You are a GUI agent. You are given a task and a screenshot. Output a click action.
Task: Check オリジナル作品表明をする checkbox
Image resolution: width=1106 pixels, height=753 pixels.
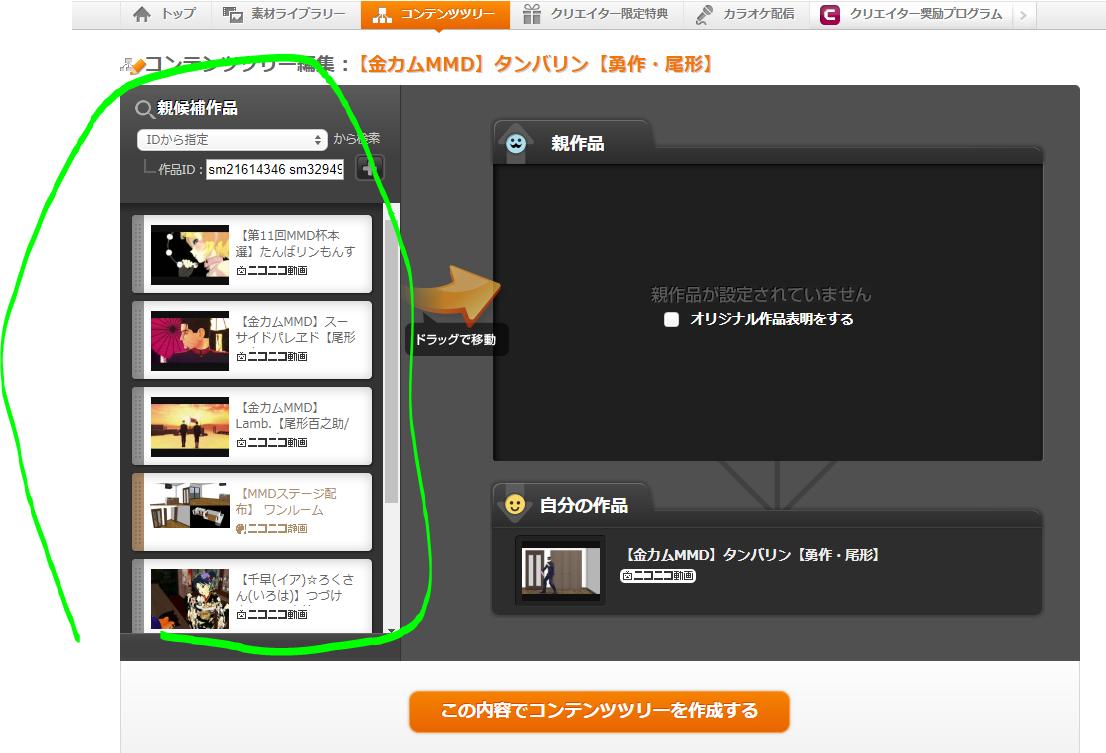click(672, 319)
